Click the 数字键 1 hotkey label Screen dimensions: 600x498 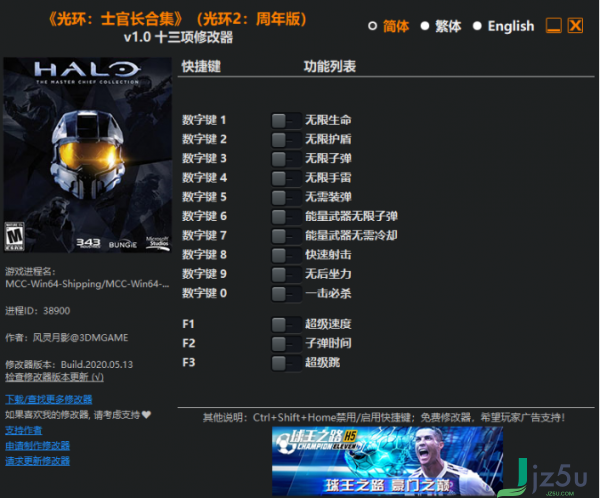pos(204,120)
